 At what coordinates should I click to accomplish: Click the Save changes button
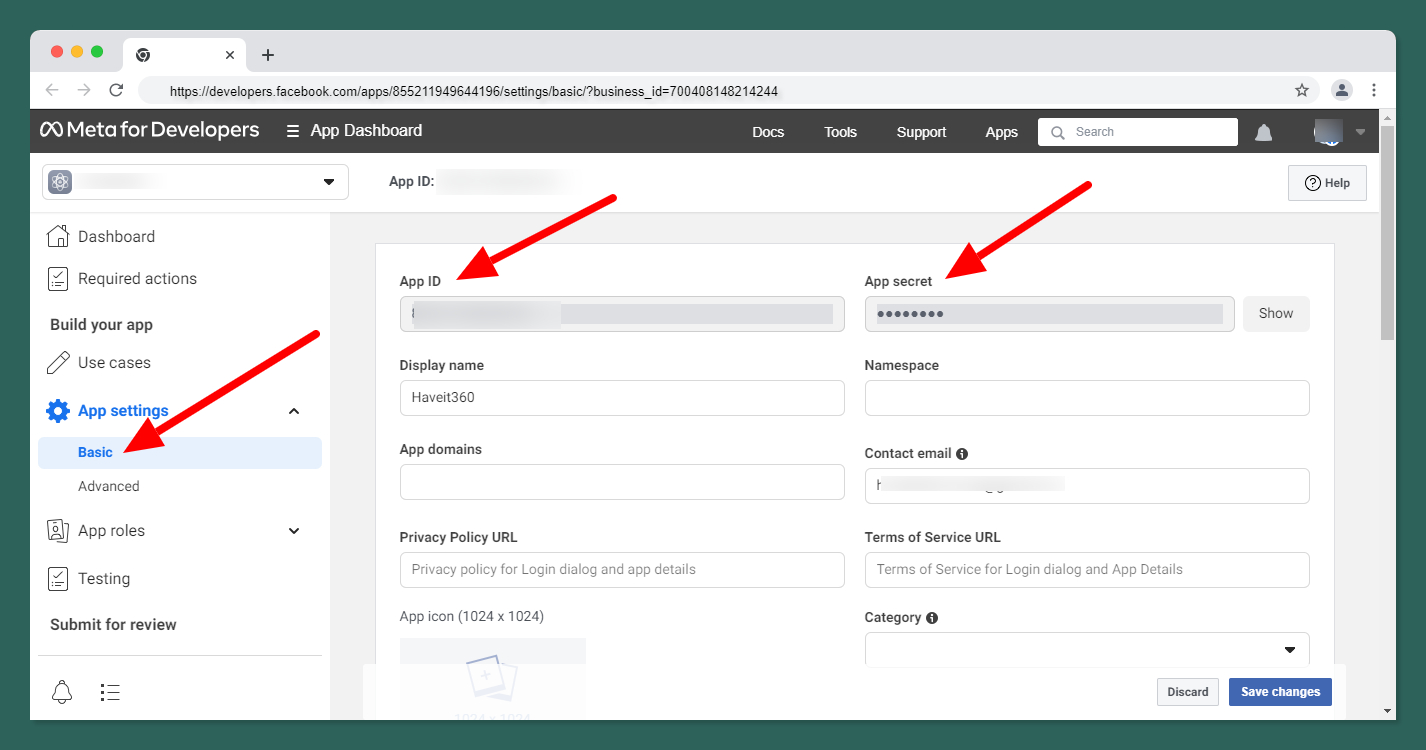(1280, 692)
